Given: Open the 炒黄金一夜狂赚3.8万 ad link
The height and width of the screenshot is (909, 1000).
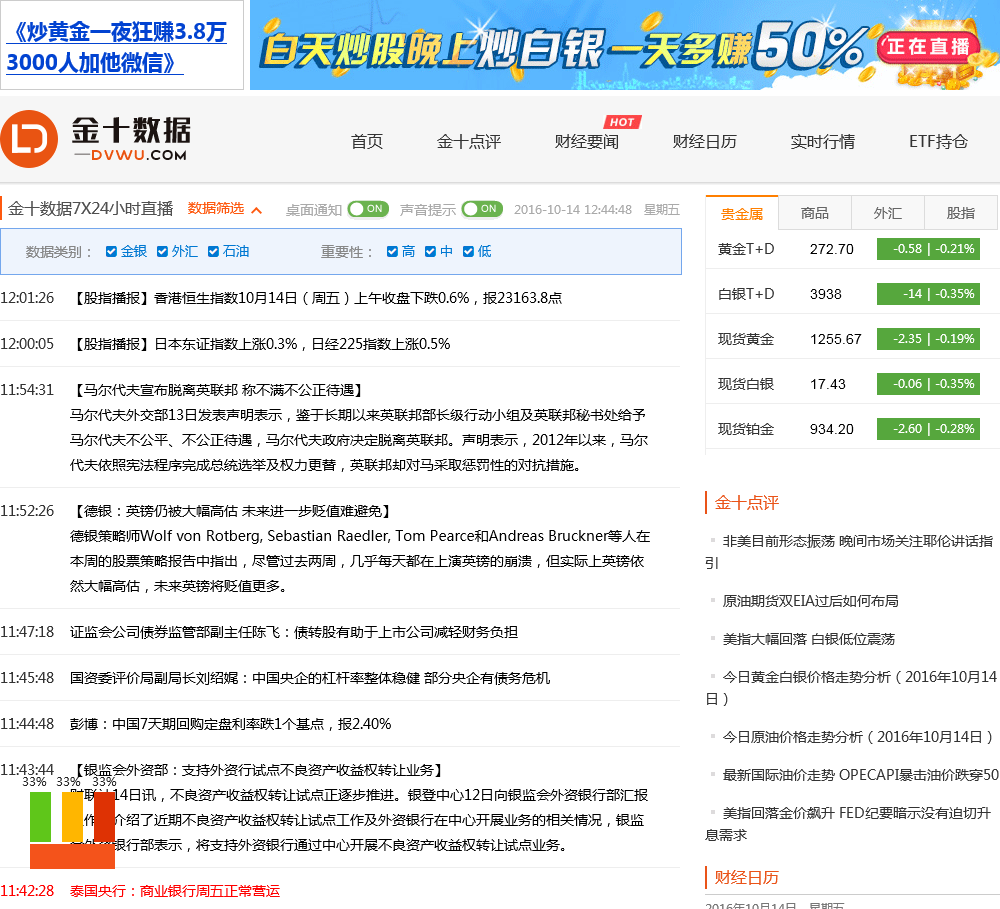Looking at the screenshot, I should click(117, 47).
